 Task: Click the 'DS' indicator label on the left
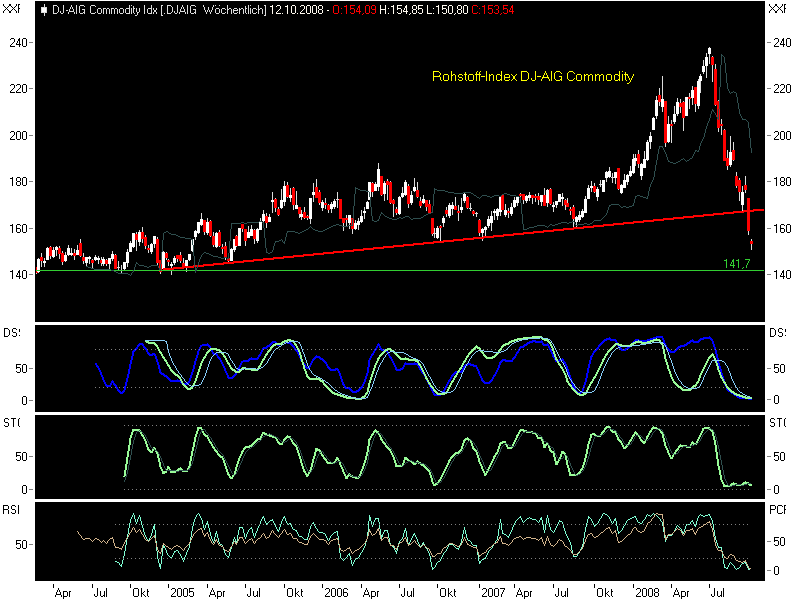point(11,333)
